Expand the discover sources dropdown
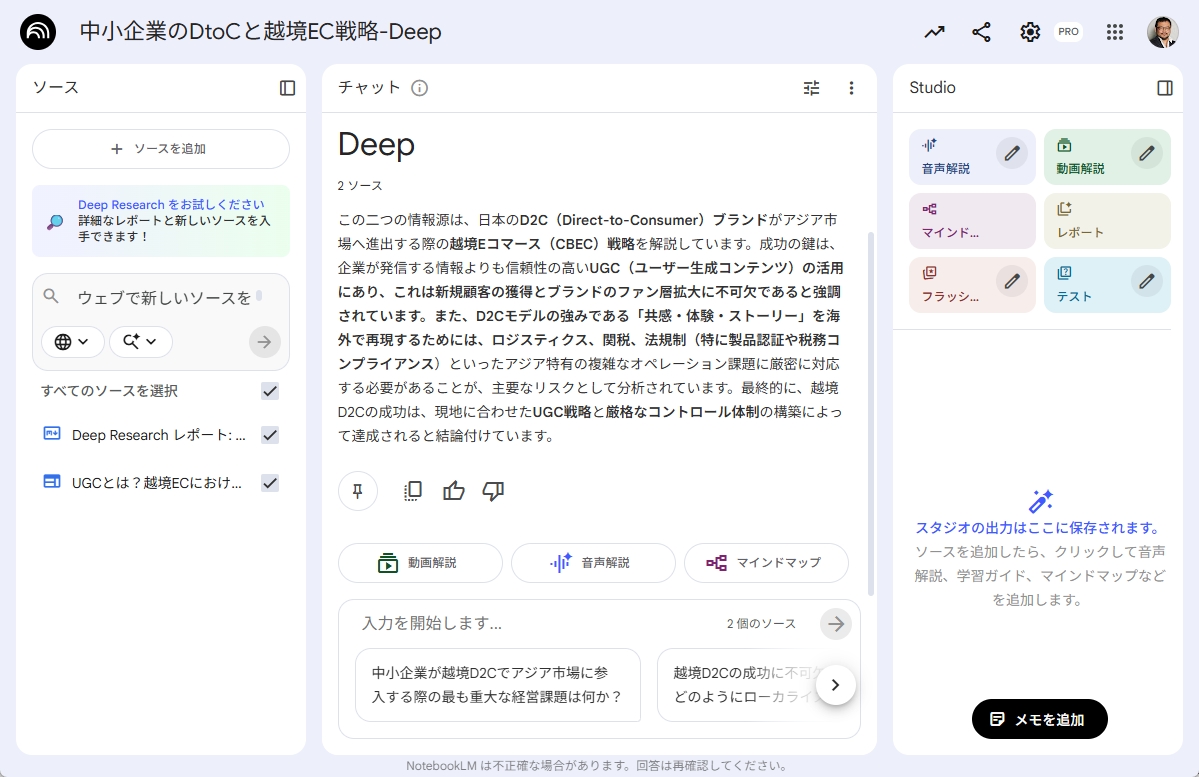Viewport: 1199px width, 777px height. [x=140, y=341]
